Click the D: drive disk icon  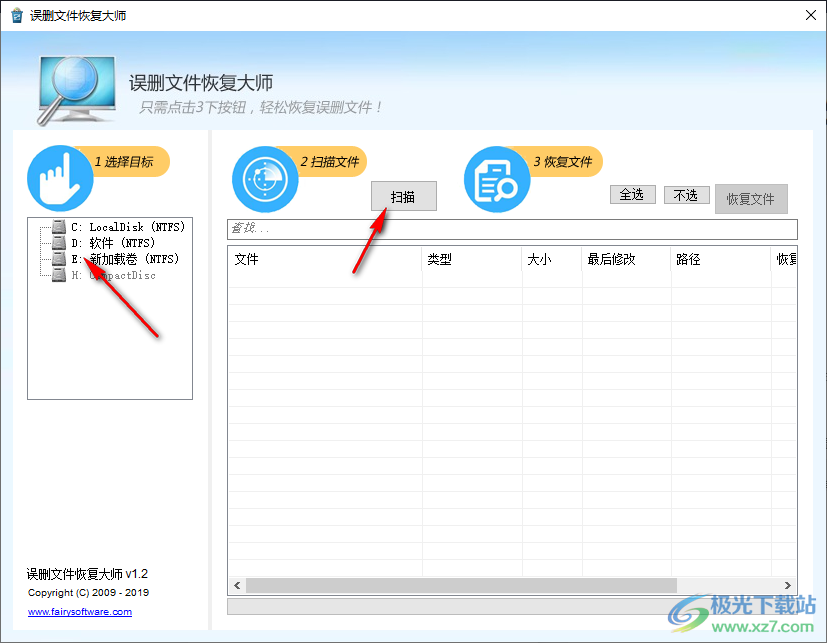tap(59, 243)
